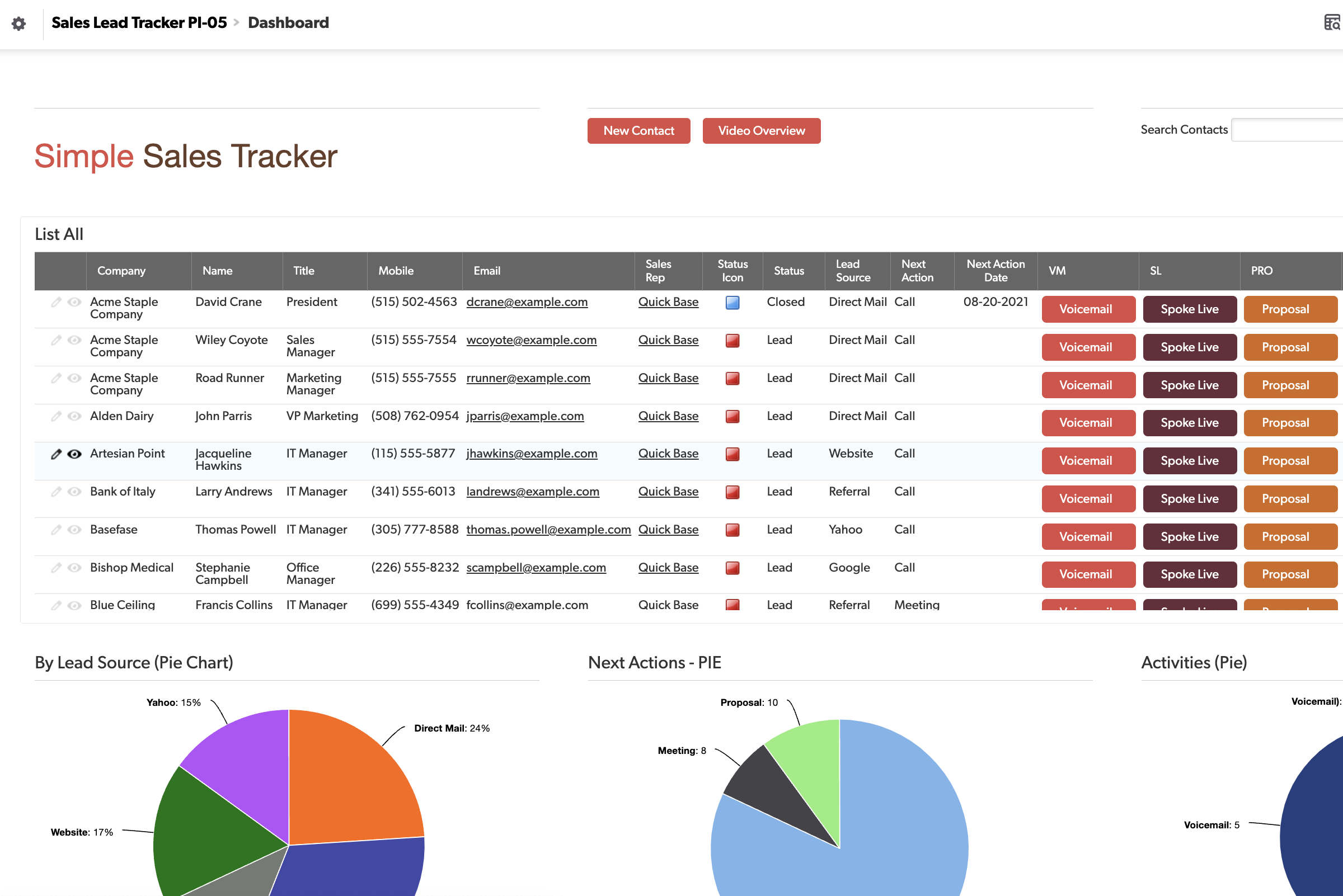Edit the Bishop Medical record pencil icon

[x=56, y=568]
